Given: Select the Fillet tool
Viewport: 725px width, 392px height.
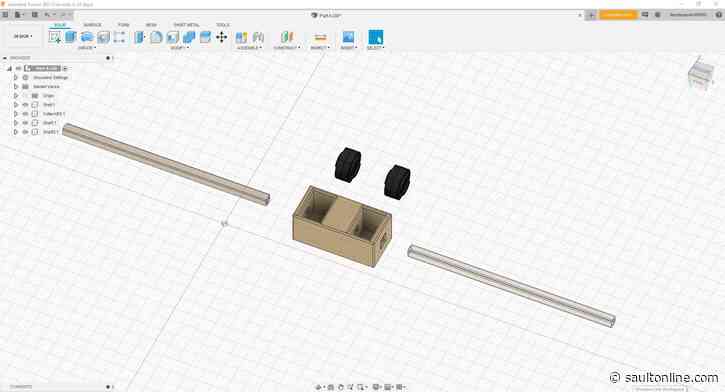Looking at the screenshot, I should tap(156, 37).
